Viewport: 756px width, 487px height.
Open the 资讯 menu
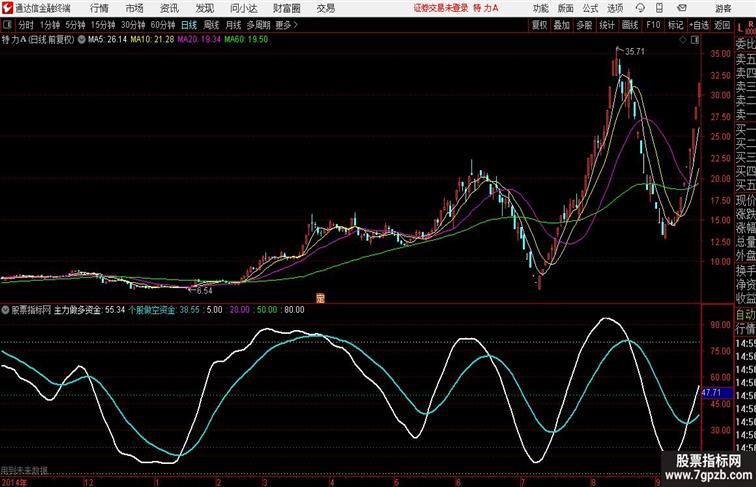[169, 8]
